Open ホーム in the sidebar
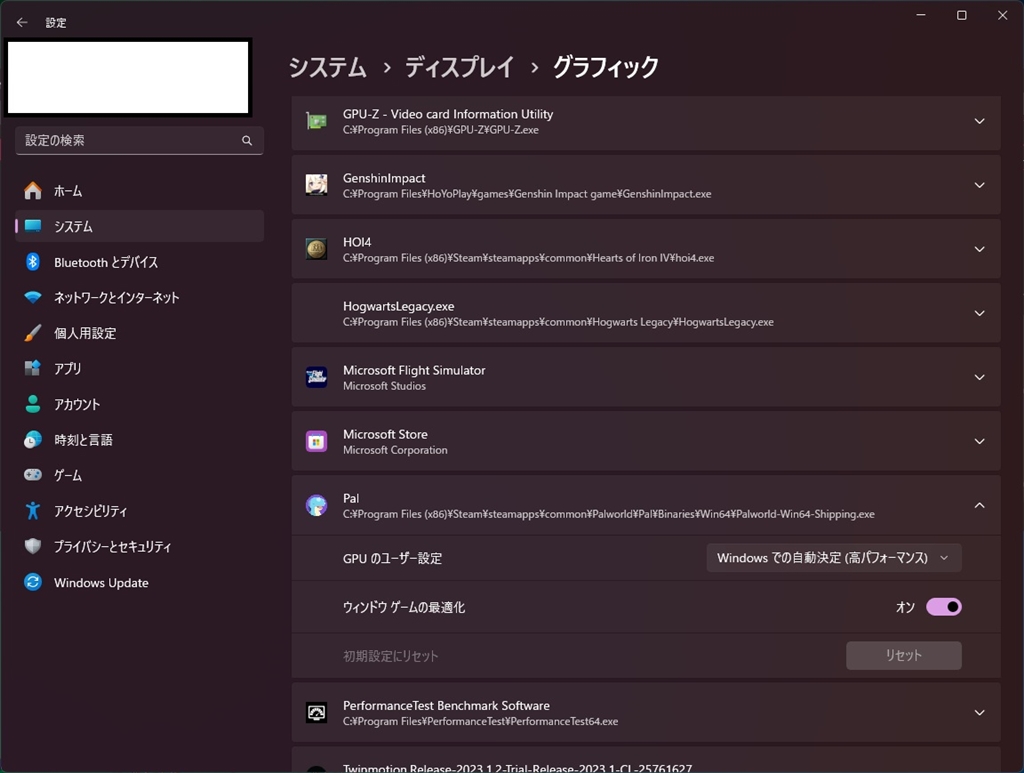Viewport: 1024px width, 773px height. click(139, 191)
